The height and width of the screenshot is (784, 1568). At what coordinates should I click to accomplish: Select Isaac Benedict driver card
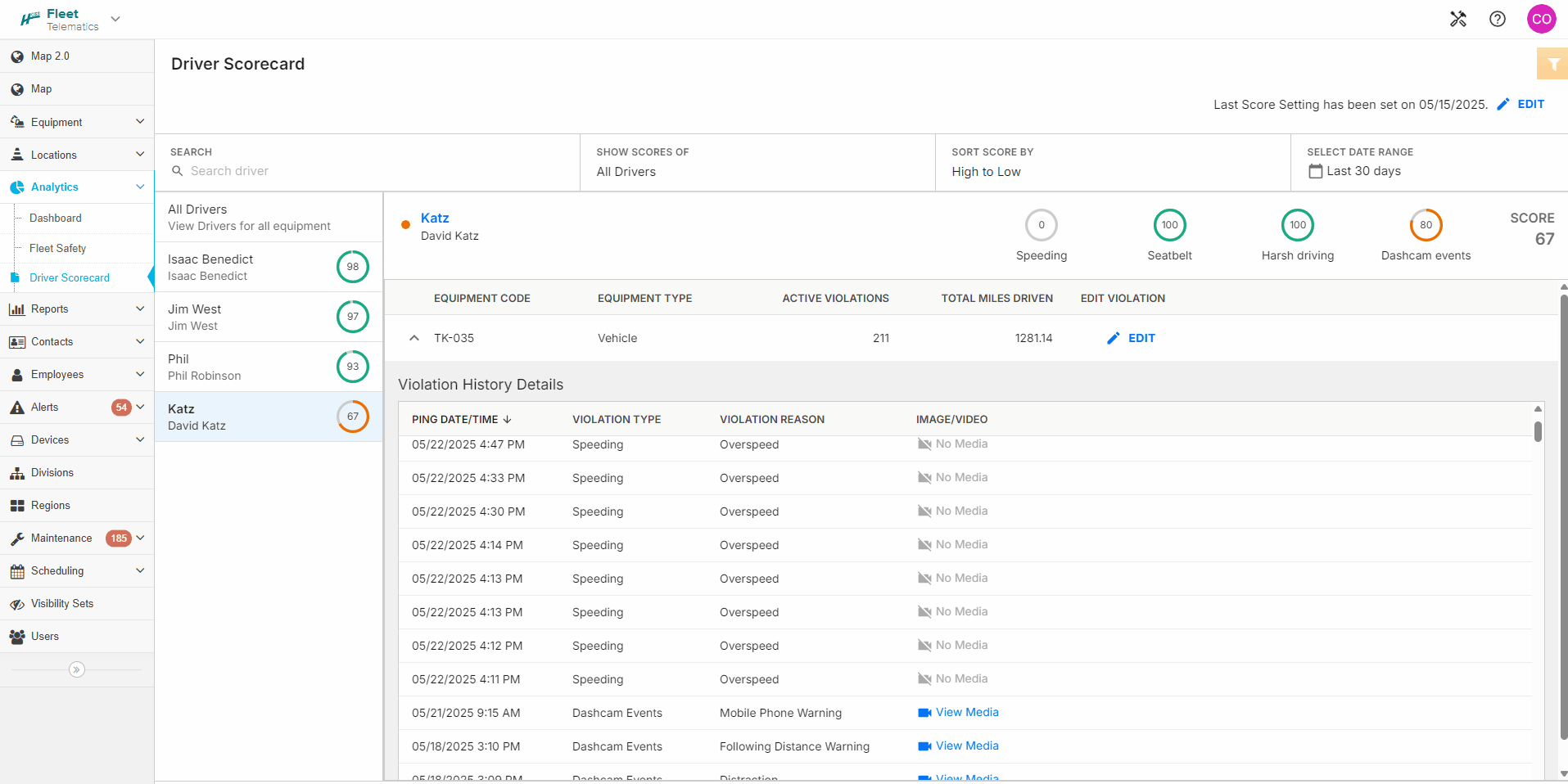click(269, 267)
